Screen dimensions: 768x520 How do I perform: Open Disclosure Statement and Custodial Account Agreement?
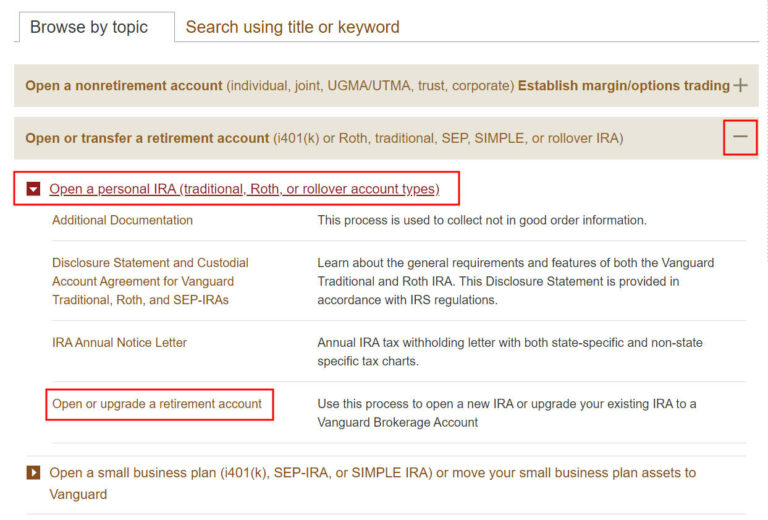click(x=150, y=281)
